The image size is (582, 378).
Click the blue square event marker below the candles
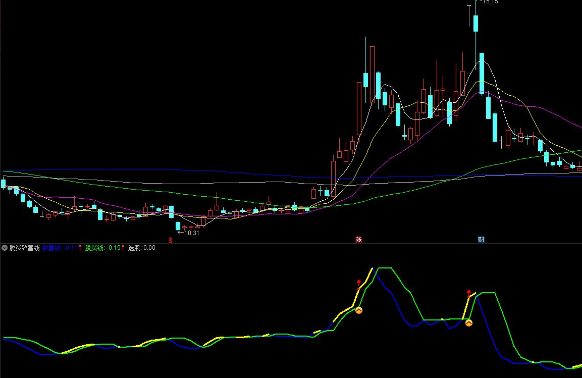[481, 239]
